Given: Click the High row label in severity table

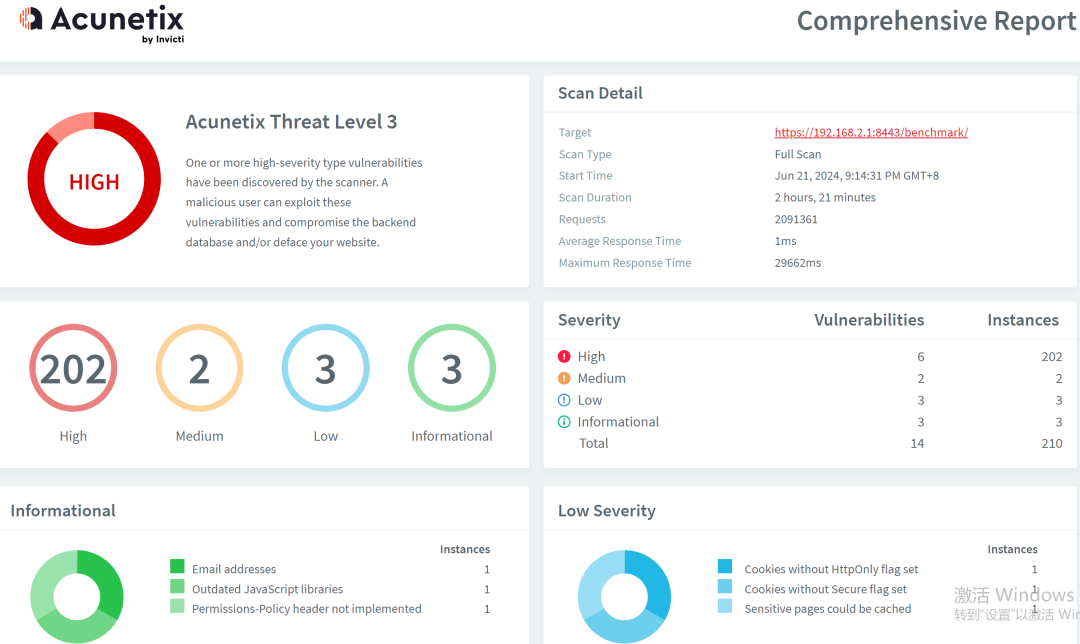Looking at the screenshot, I should click(591, 356).
